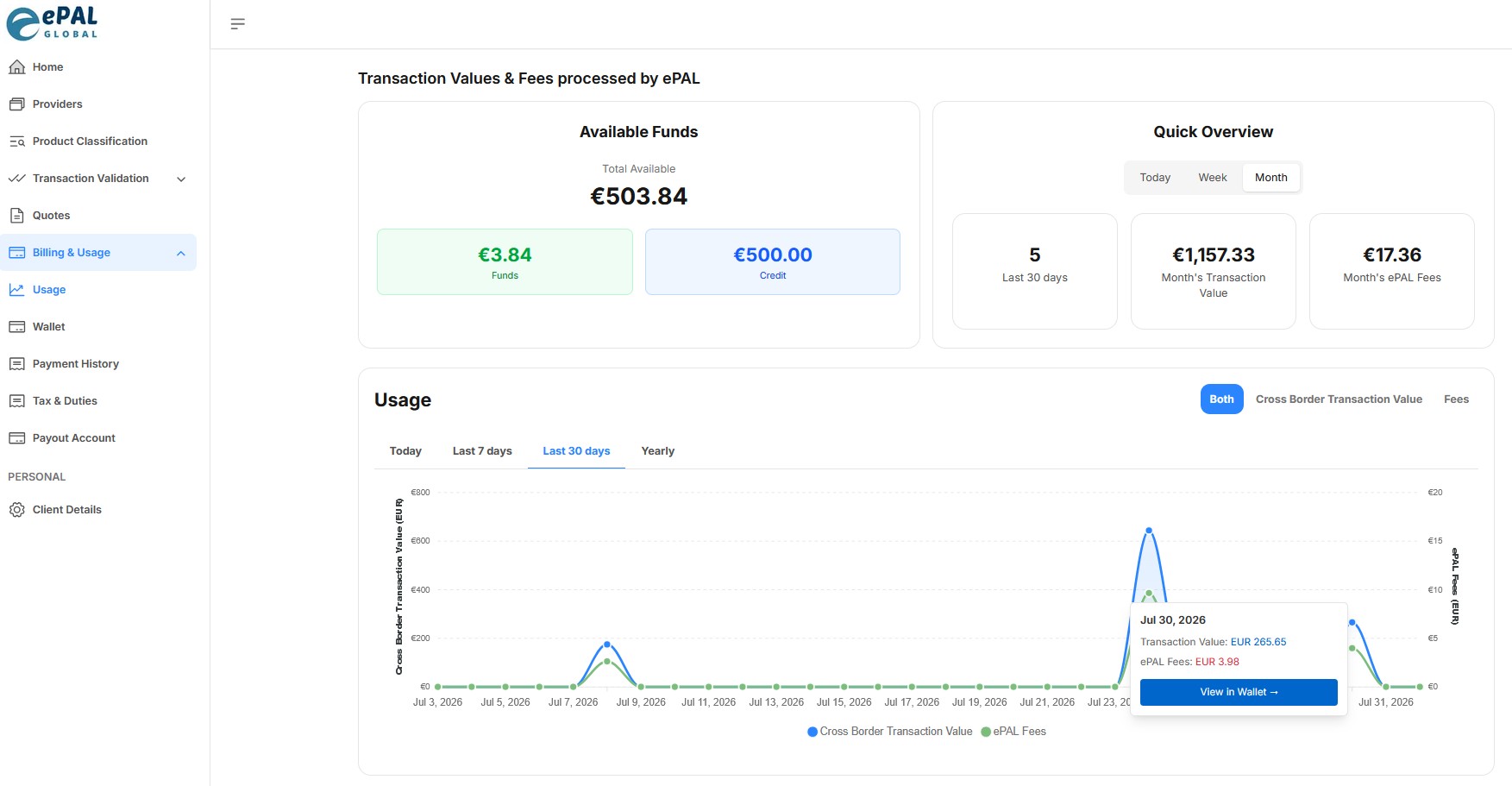The width and height of the screenshot is (1512, 786).
Task: Click the €3.84 Funds card
Action: 505,262
